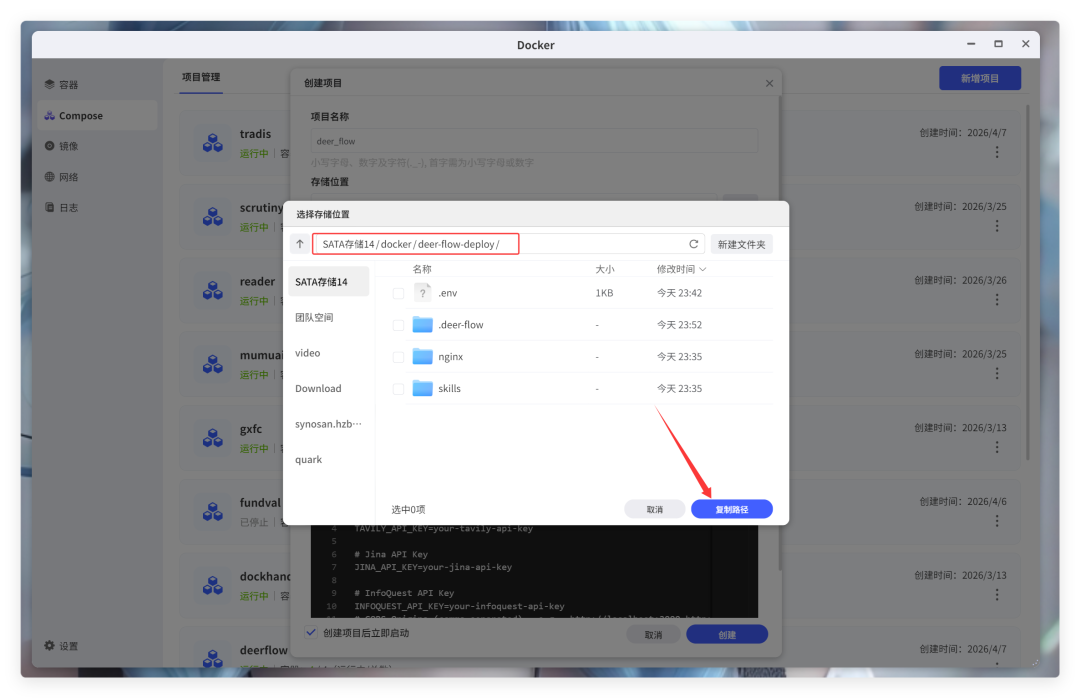
Task: Click the nginx folder icon
Action: (422, 356)
